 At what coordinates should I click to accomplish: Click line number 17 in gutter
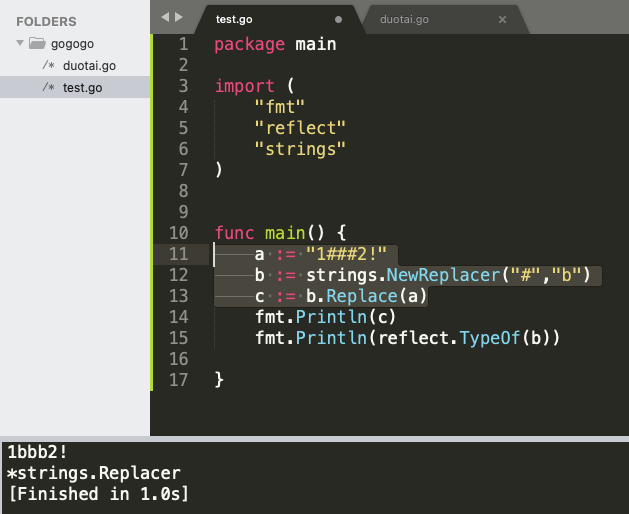(x=179, y=380)
